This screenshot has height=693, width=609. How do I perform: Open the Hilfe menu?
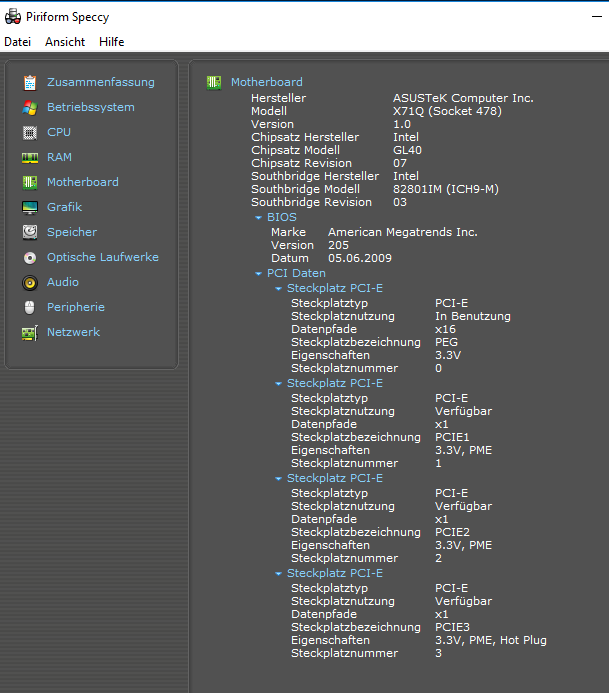click(111, 42)
